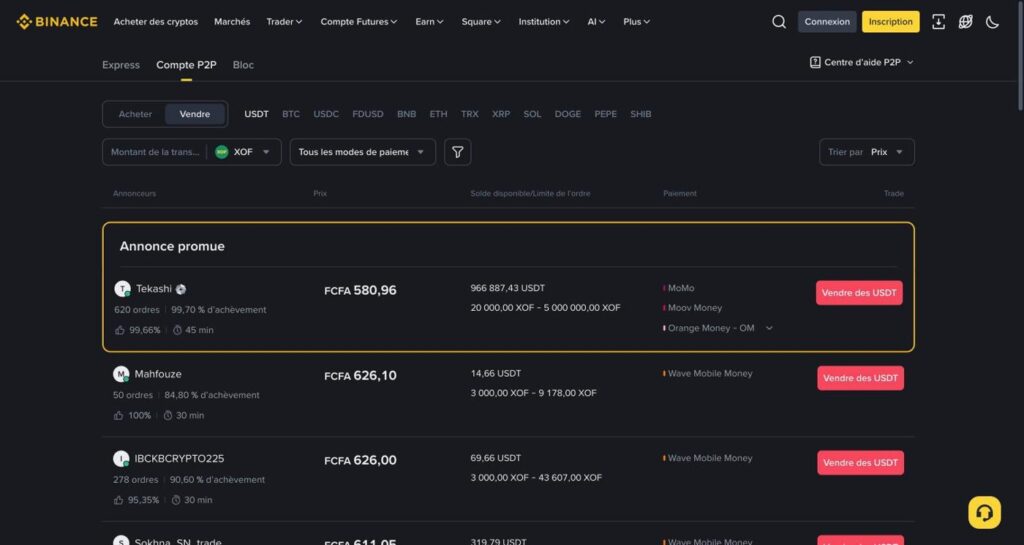The image size is (1024, 545).
Task: Expand the Earn menu
Action: click(x=429, y=22)
